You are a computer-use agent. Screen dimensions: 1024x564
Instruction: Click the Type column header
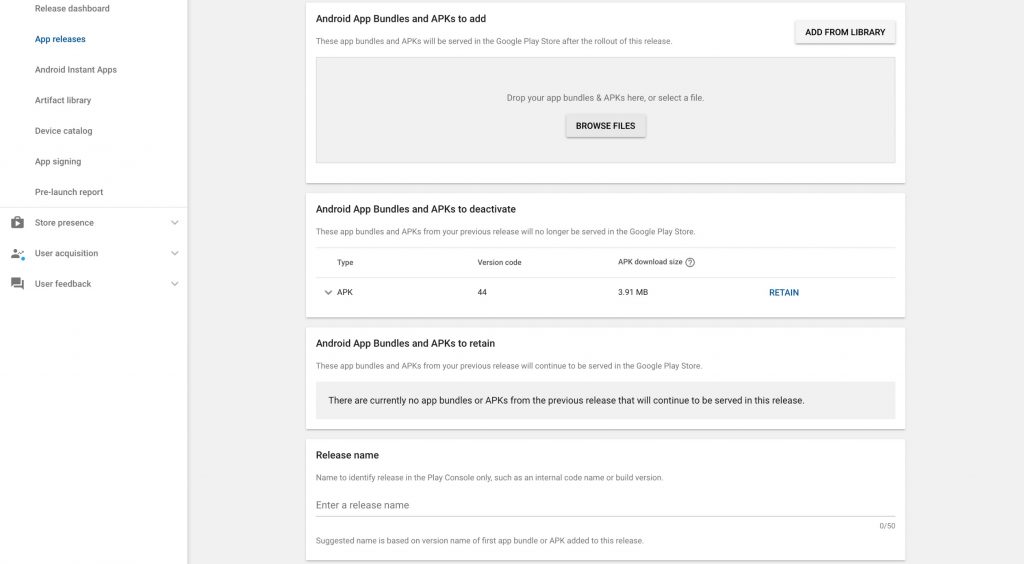(345, 262)
